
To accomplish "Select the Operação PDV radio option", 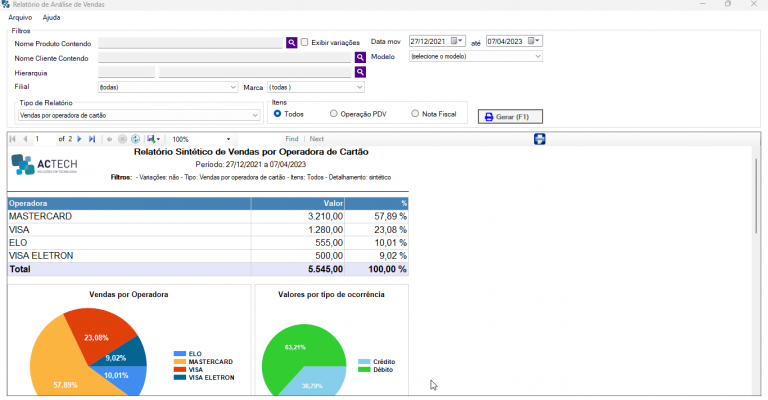I will 334,114.
